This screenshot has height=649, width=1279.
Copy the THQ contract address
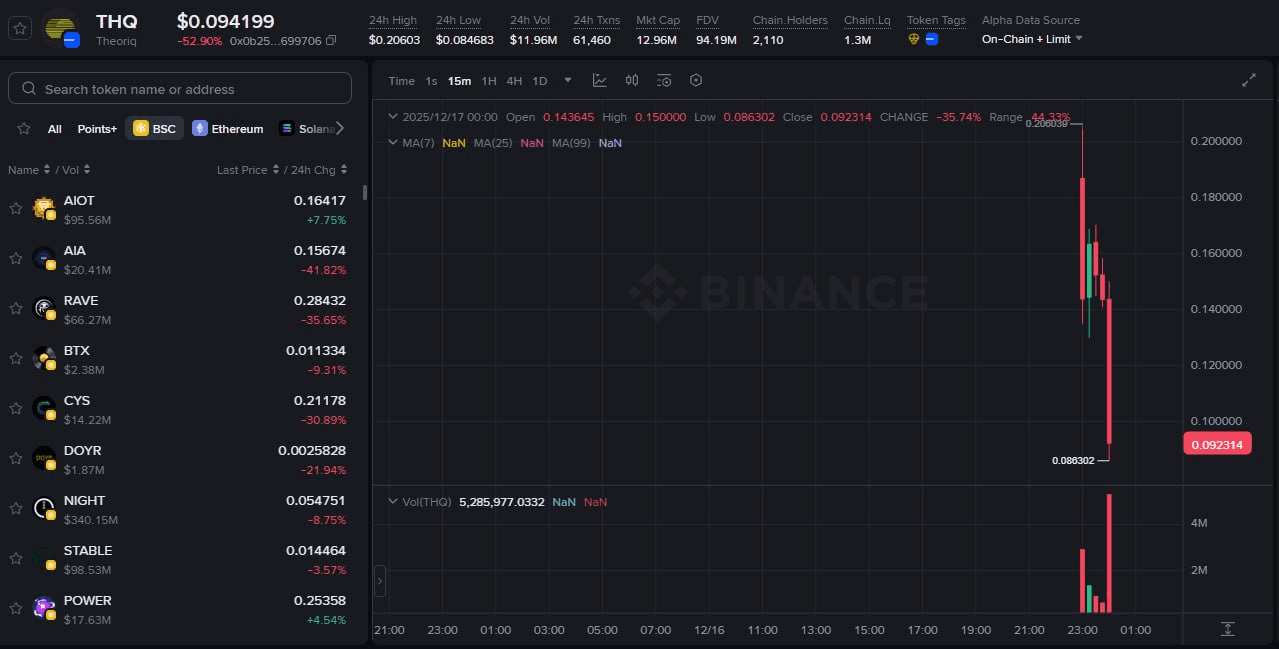click(329, 40)
